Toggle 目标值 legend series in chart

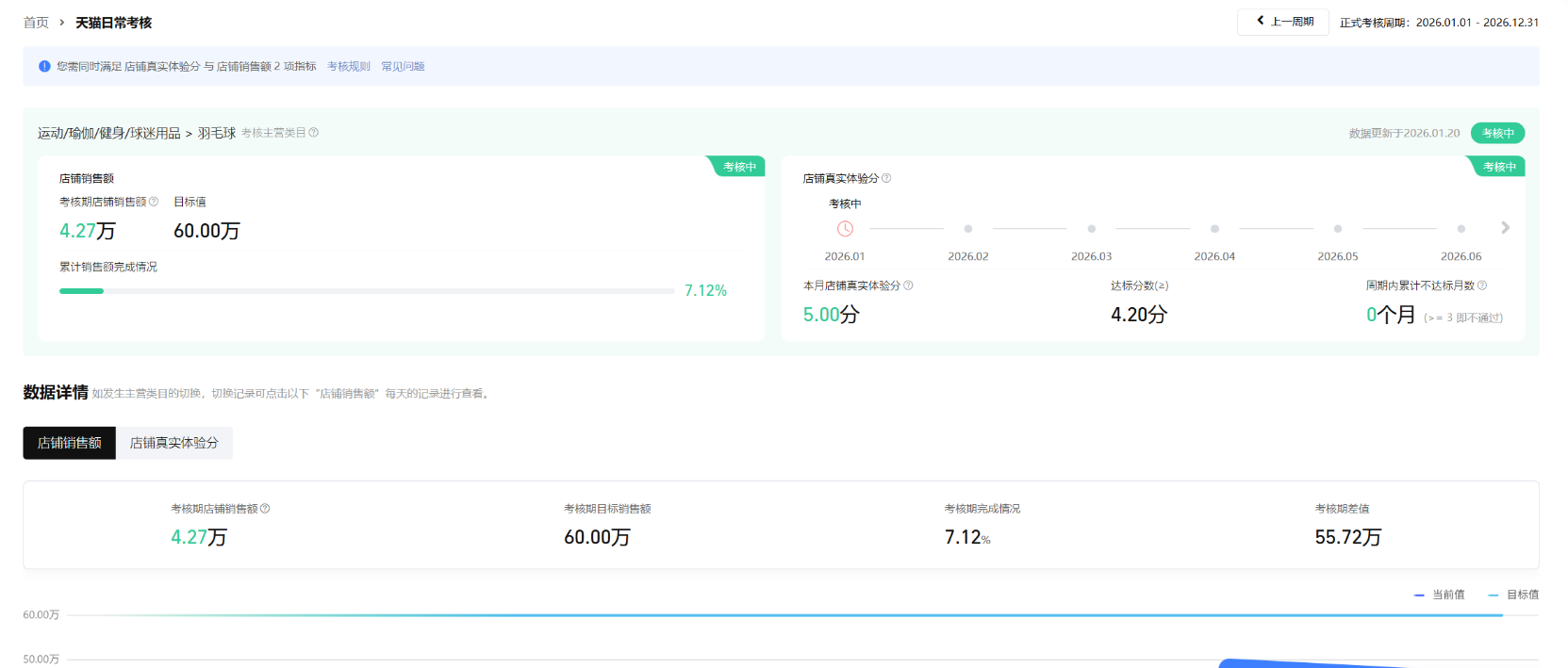(1513, 595)
